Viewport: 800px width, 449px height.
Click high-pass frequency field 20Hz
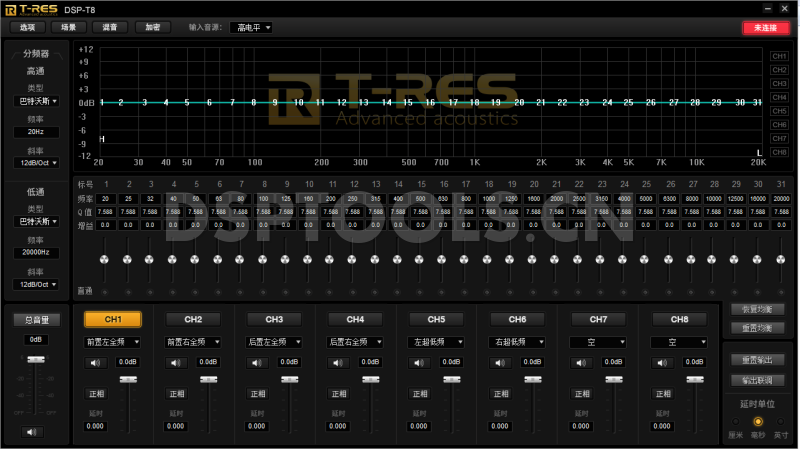click(36, 132)
